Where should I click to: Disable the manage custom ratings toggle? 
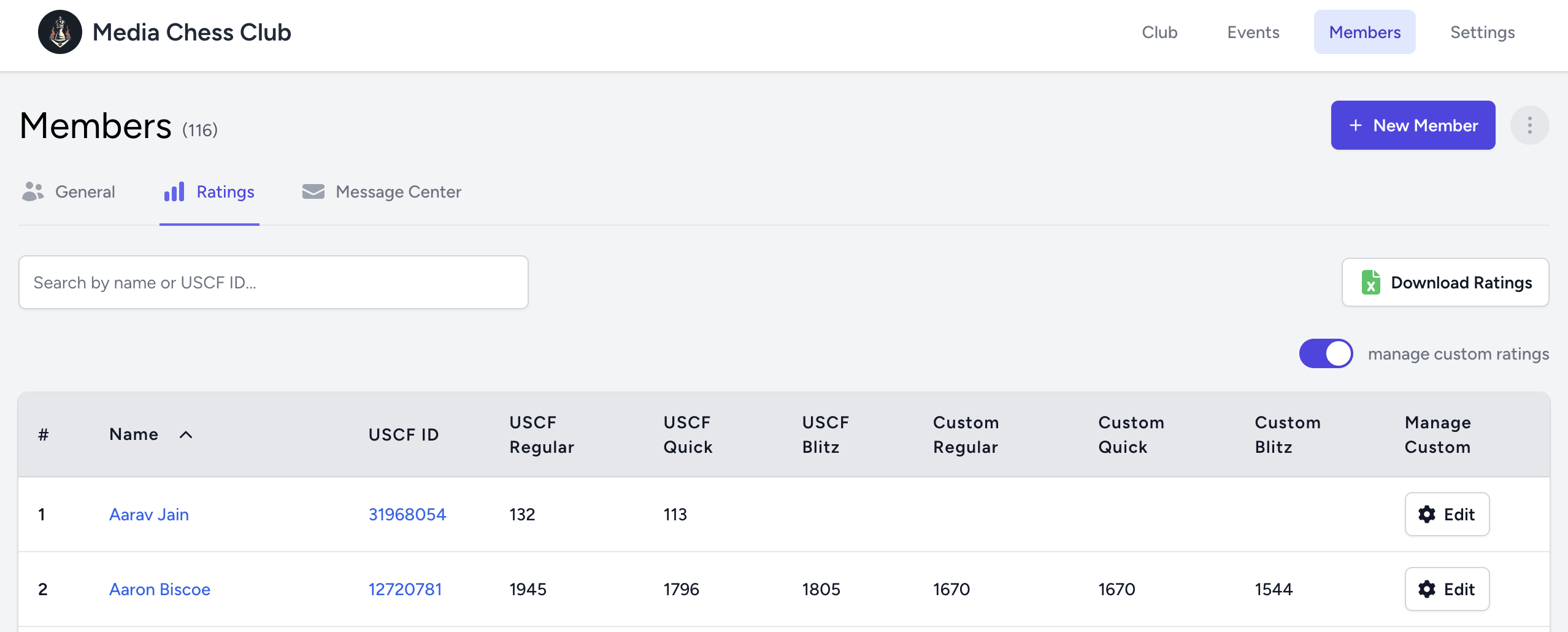pyautogui.click(x=1326, y=353)
